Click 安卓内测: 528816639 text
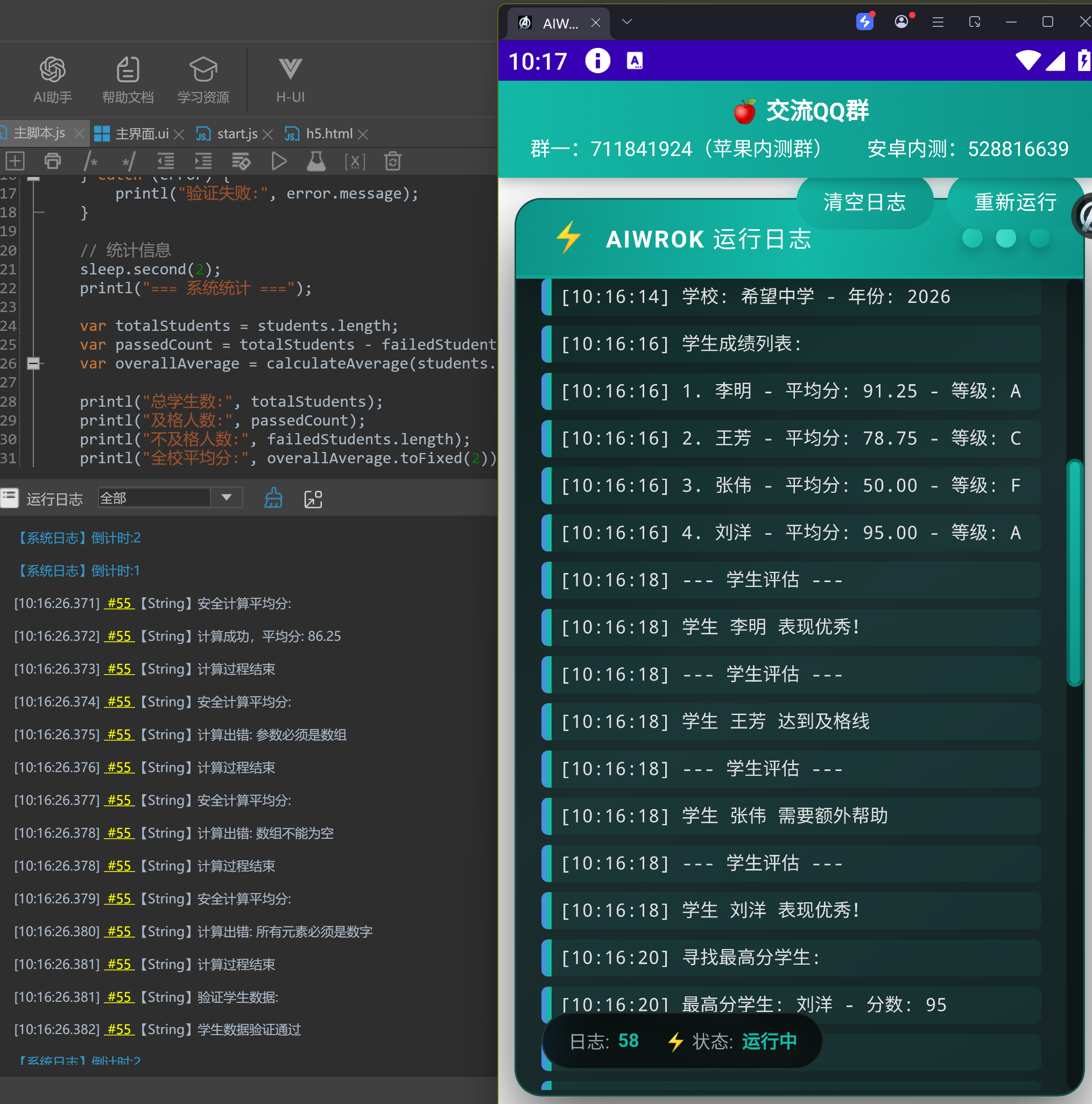 pyautogui.click(x=968, y=149)
